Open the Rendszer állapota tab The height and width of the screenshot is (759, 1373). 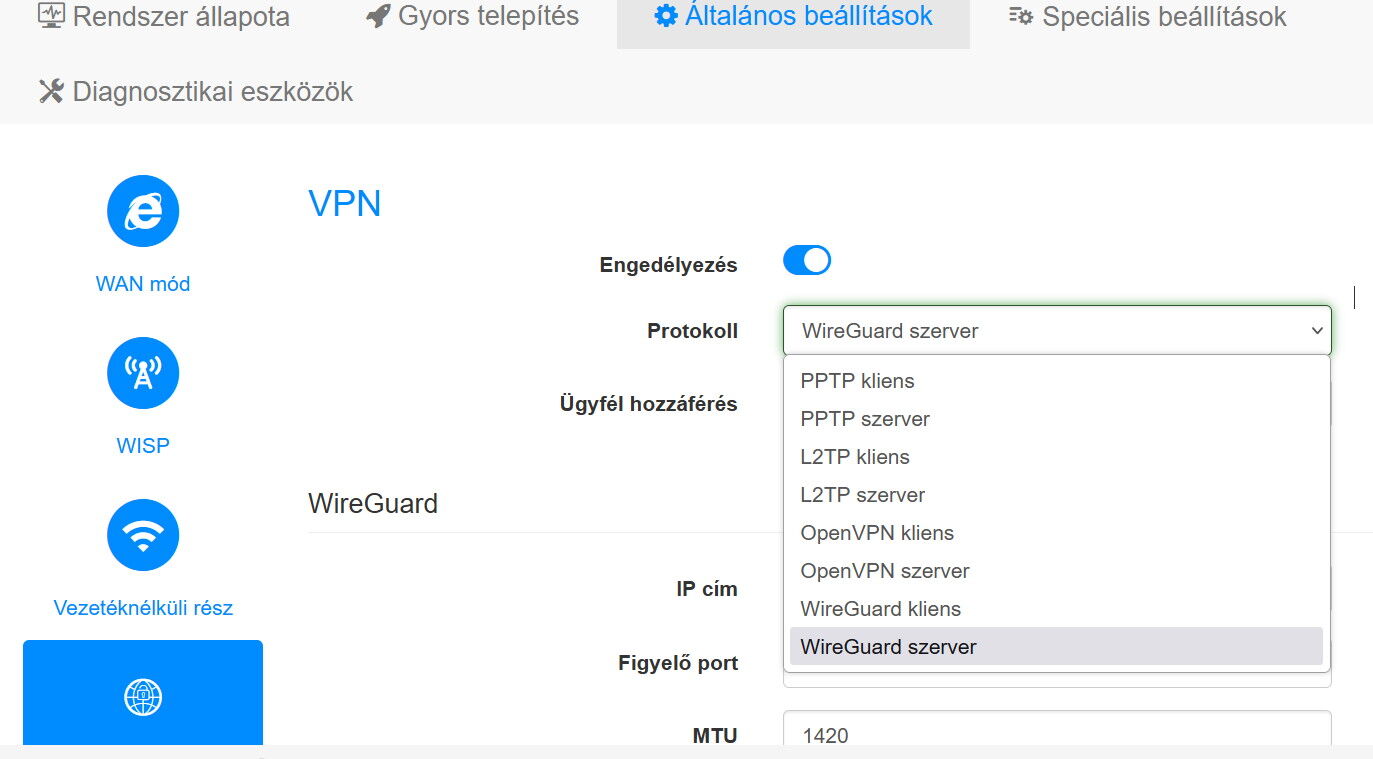pos(163,17)
